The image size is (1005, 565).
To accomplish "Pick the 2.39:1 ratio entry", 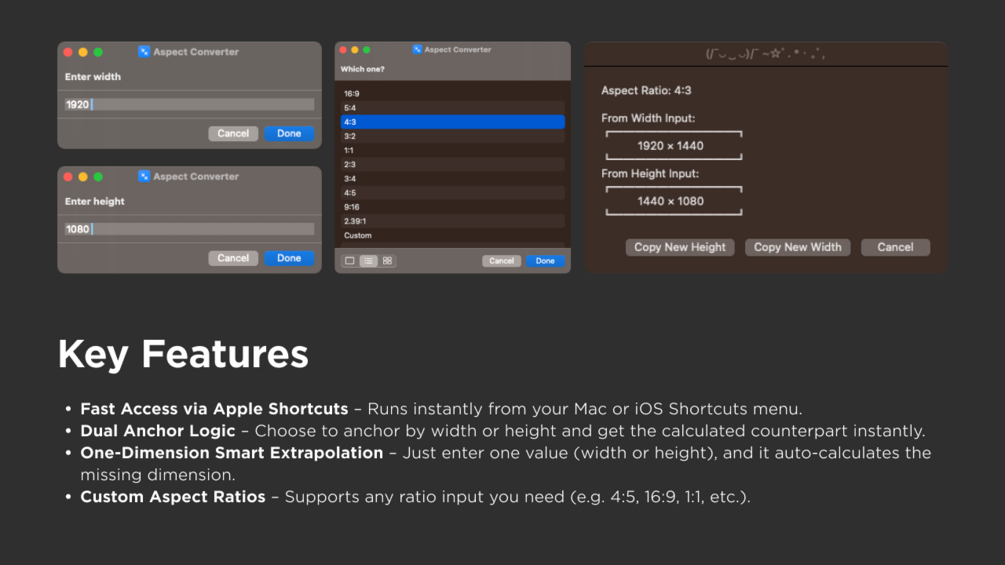I will point(452,221).
